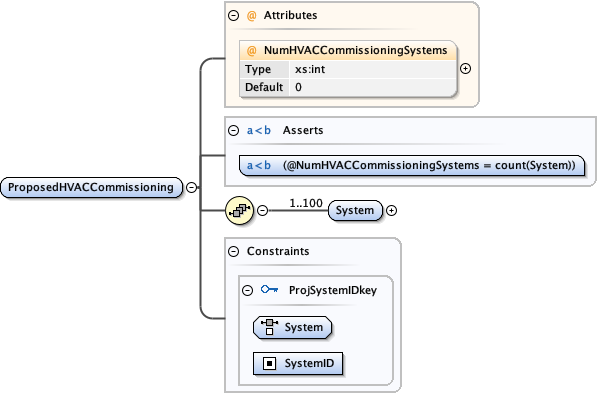Select the ProposedHVACCommissioning element

92,187
